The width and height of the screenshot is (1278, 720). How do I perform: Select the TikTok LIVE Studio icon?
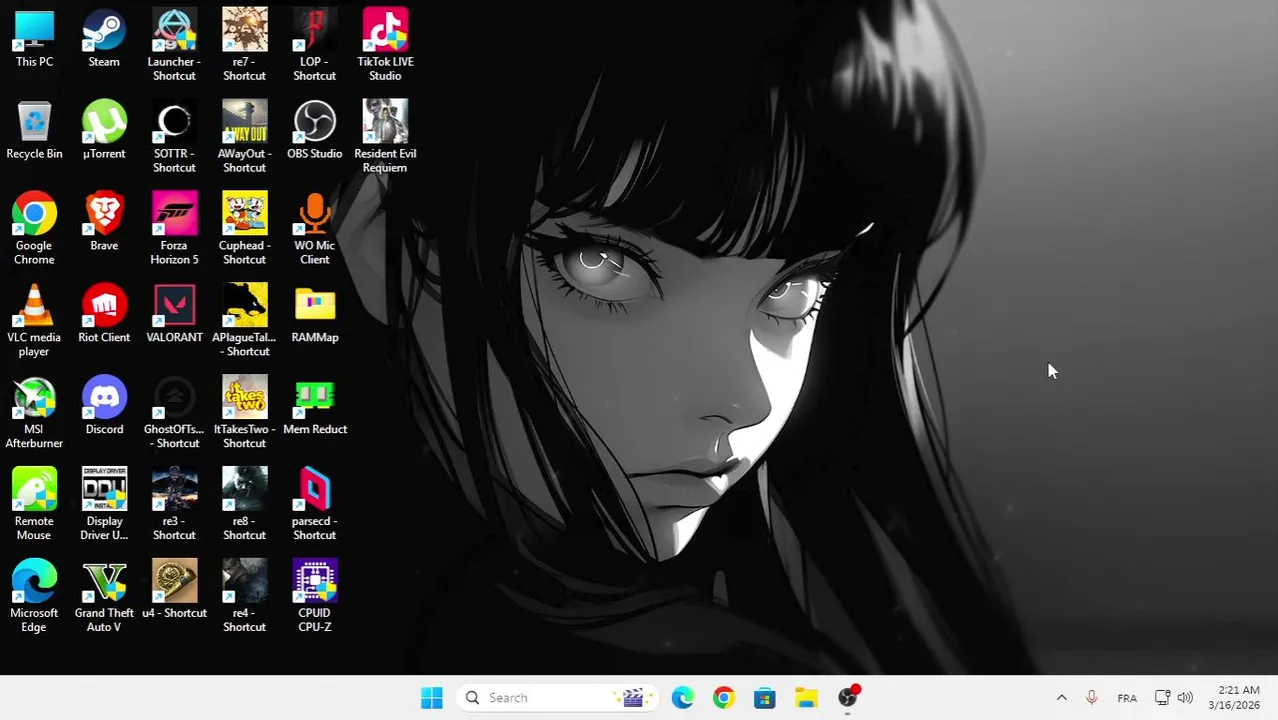tap(385, 45)
